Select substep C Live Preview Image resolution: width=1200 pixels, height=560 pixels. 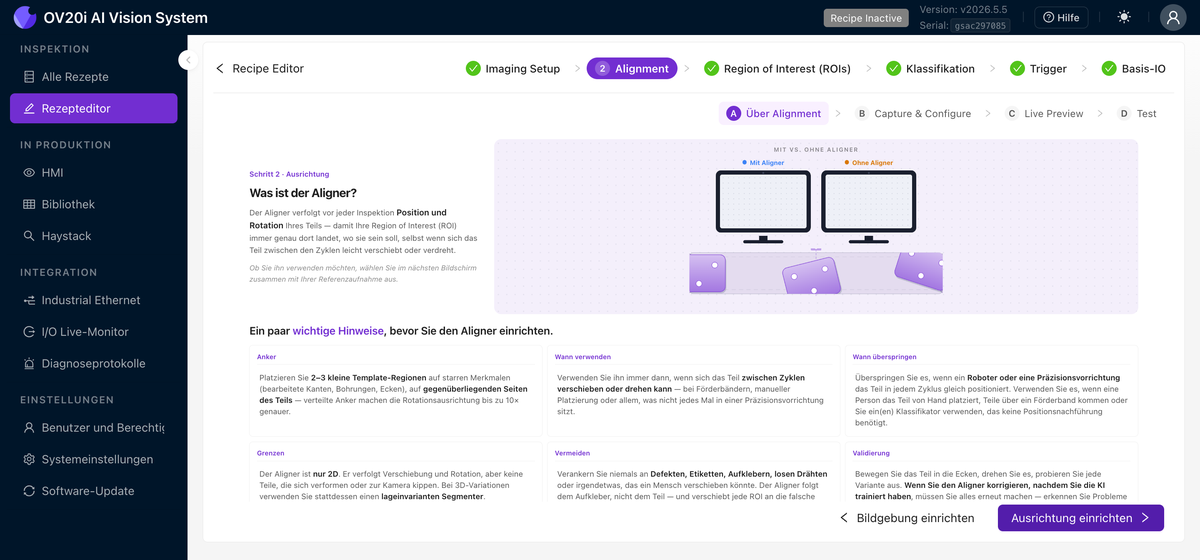tap(1044, 113)
